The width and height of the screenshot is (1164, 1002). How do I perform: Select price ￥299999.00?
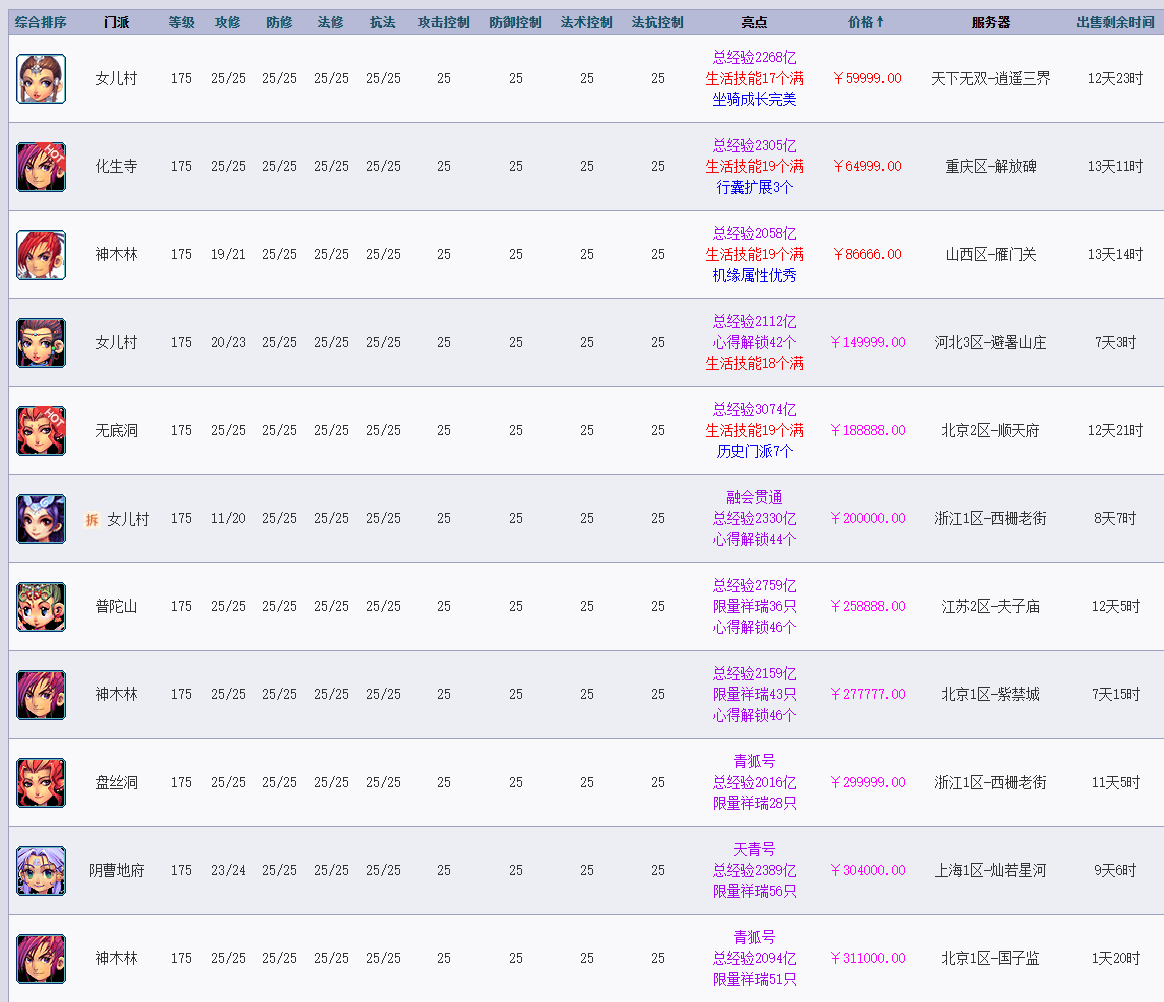tap(867, 782)
